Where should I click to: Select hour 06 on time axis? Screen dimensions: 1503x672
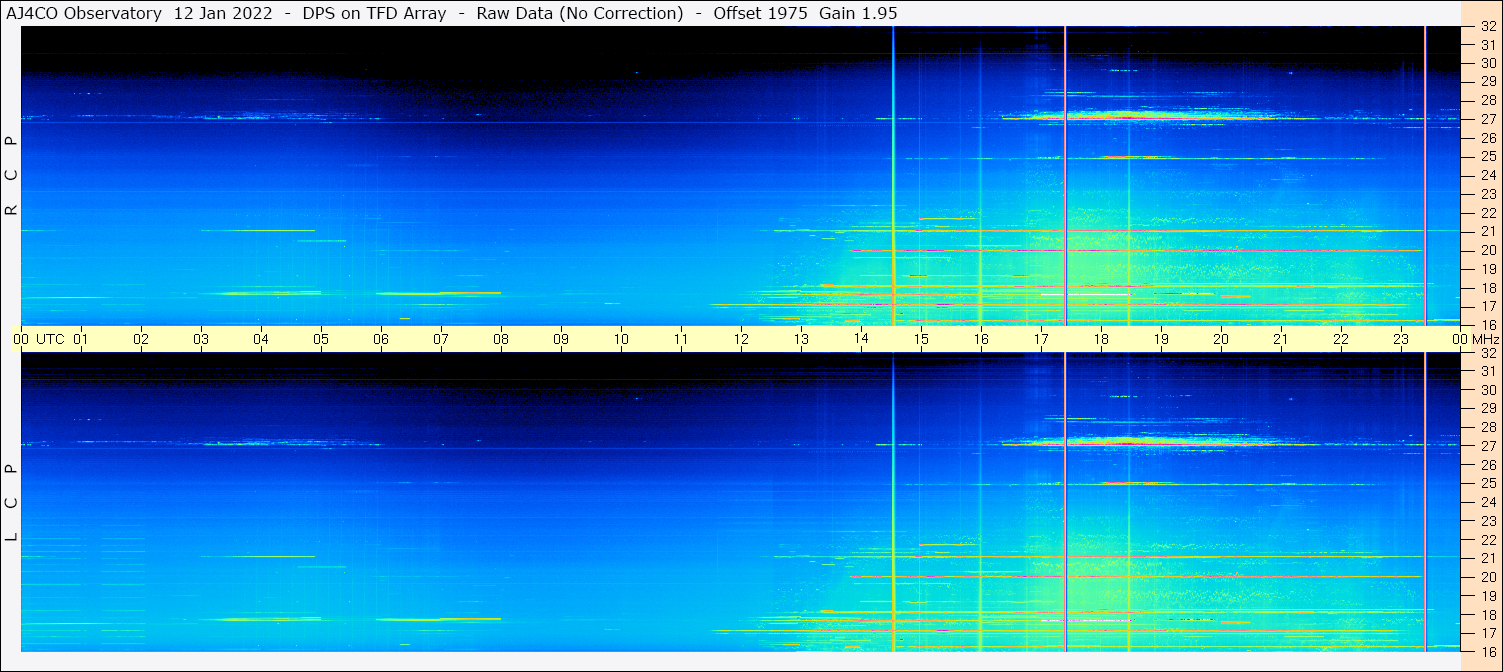pyautogui.click(x=381, y=339)
